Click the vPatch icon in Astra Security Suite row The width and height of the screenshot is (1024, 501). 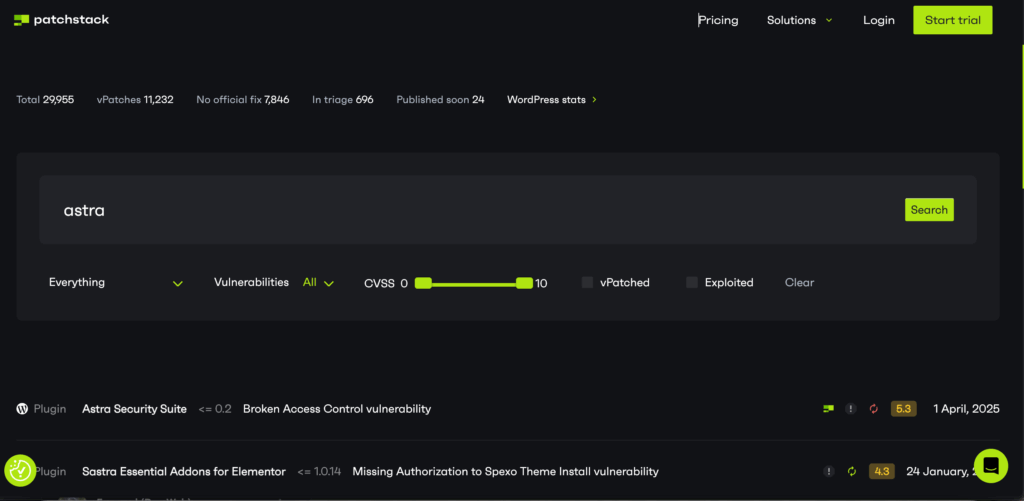(828, 409)
